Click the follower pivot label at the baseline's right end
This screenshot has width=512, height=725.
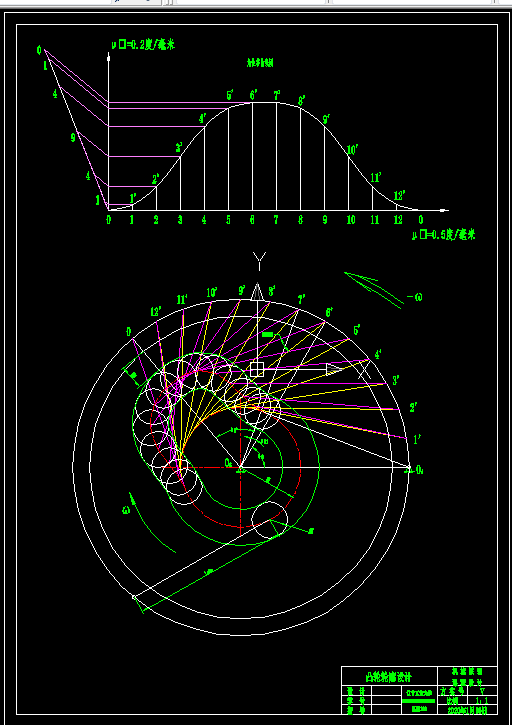pyautogui.click(x=419, y=470)
